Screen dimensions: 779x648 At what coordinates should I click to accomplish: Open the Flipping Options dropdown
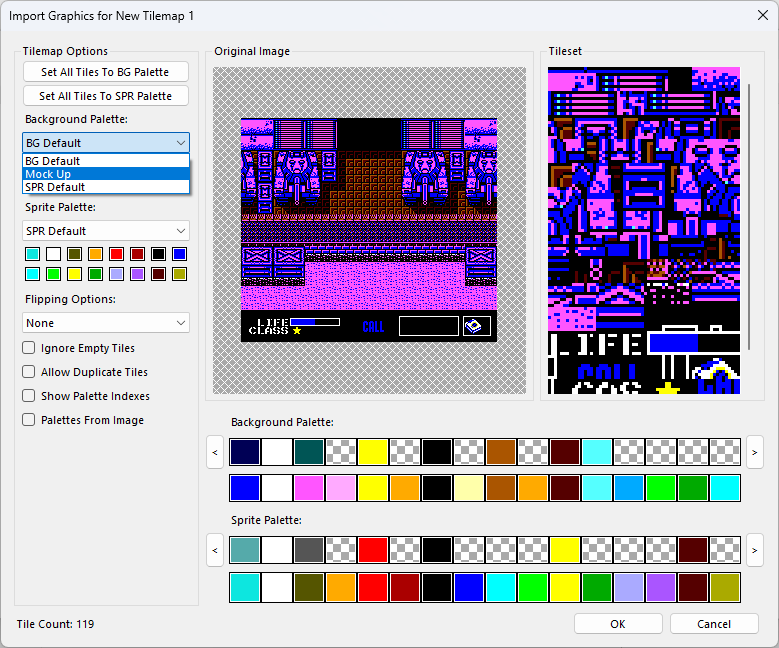tap(106, 323)
